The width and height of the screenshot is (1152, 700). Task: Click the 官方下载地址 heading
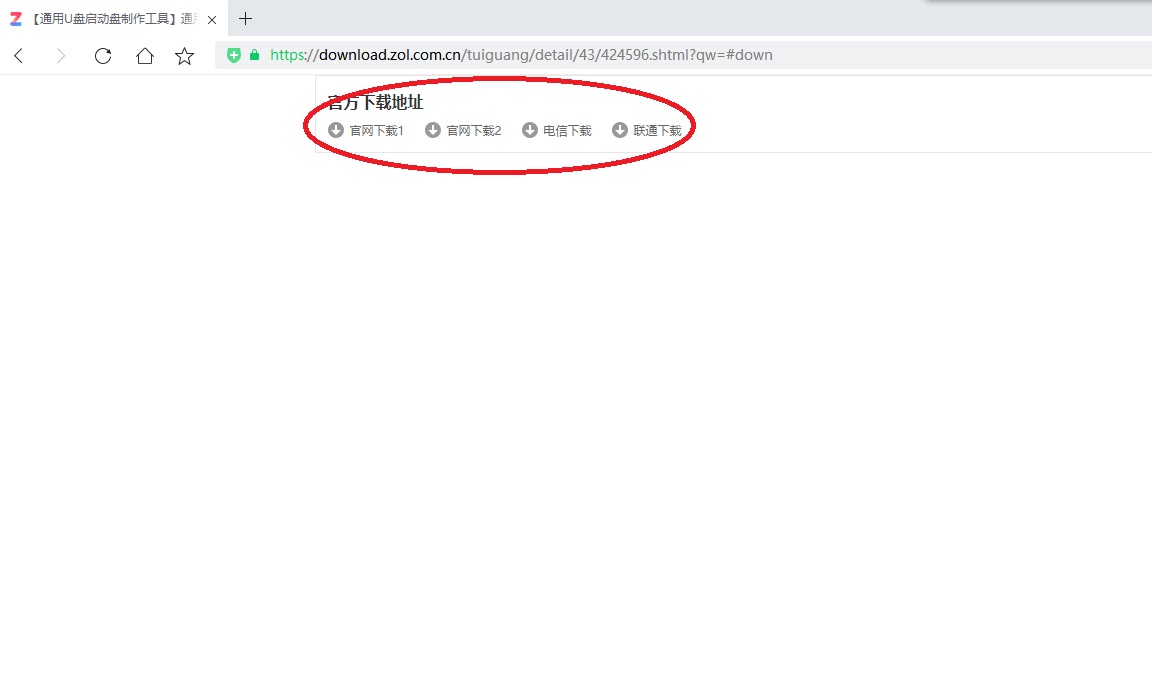[375, 102]
